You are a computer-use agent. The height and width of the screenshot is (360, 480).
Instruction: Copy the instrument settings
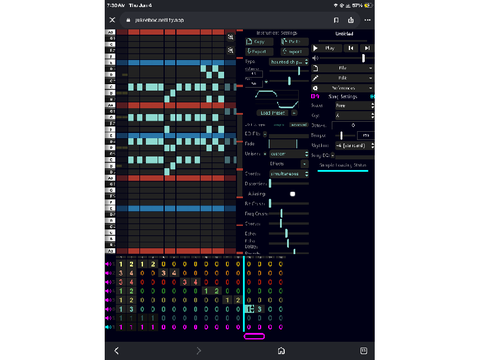click(x=259, y=42)
